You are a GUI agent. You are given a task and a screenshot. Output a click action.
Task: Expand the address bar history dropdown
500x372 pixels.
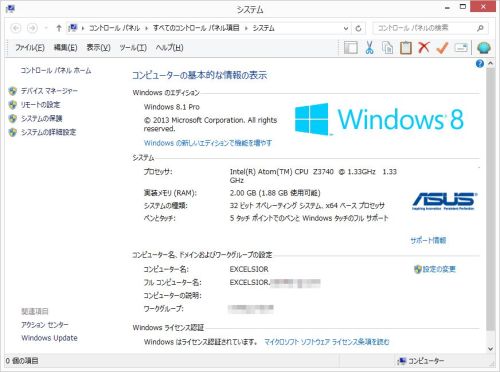click(346, 28)
